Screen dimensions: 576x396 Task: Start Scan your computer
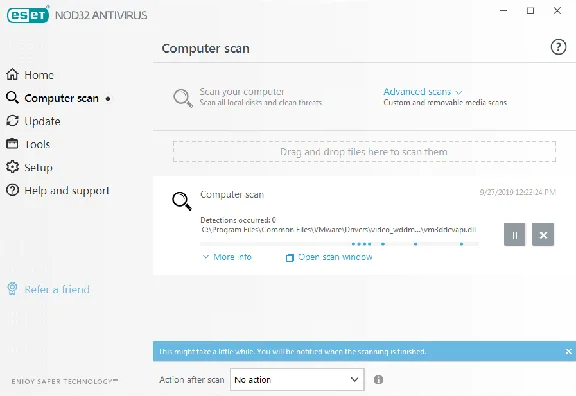[x=242, y=91]
